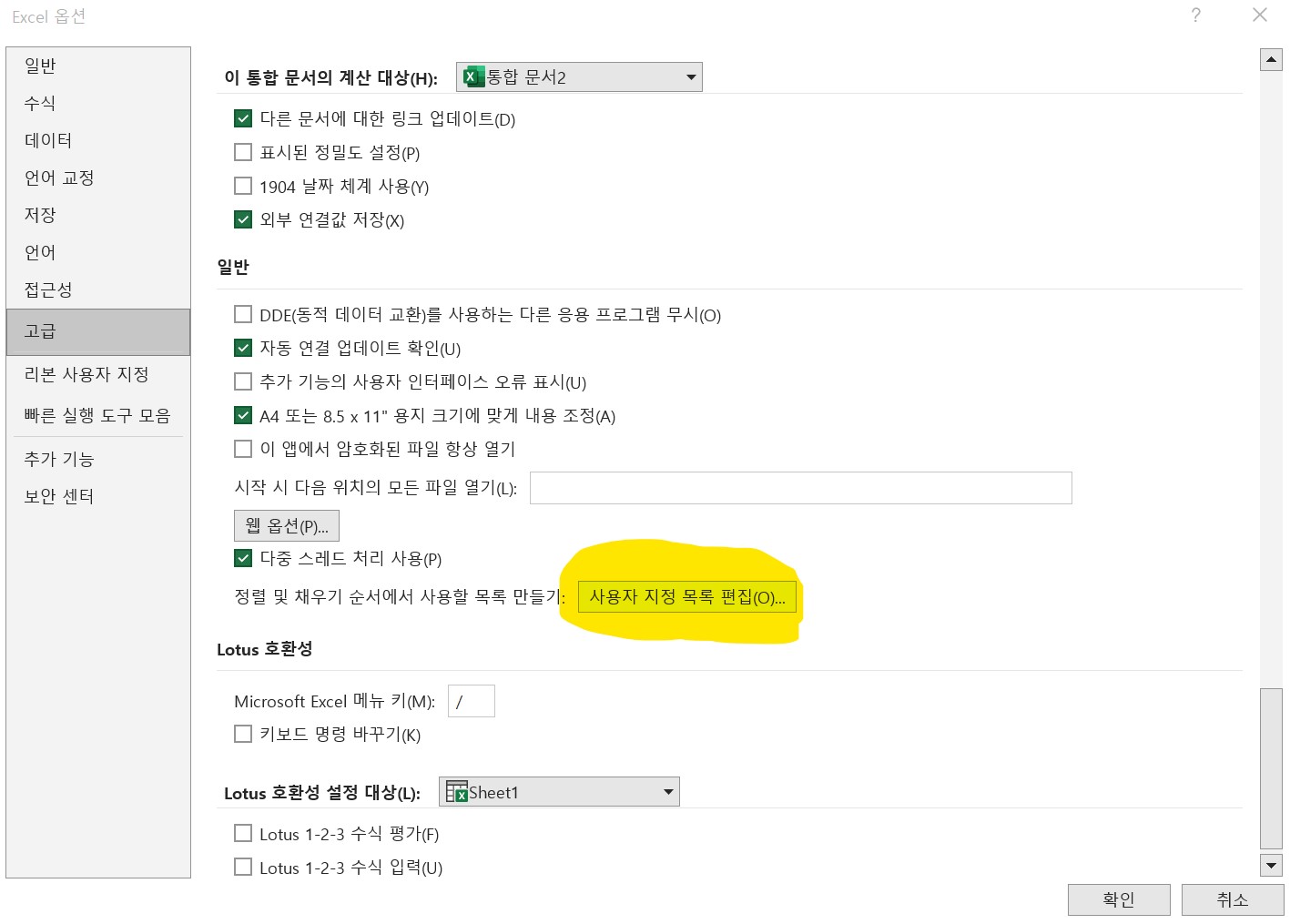The width and height of the screenshot is (1290, 924).
Task: Click the 웹 옵션 button
Action: point(286,525)
